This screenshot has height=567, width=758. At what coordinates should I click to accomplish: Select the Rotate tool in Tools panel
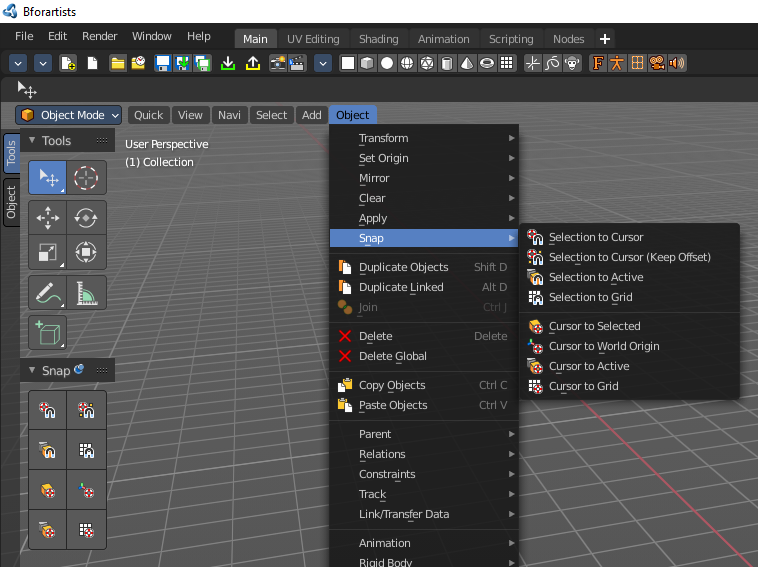86,218
